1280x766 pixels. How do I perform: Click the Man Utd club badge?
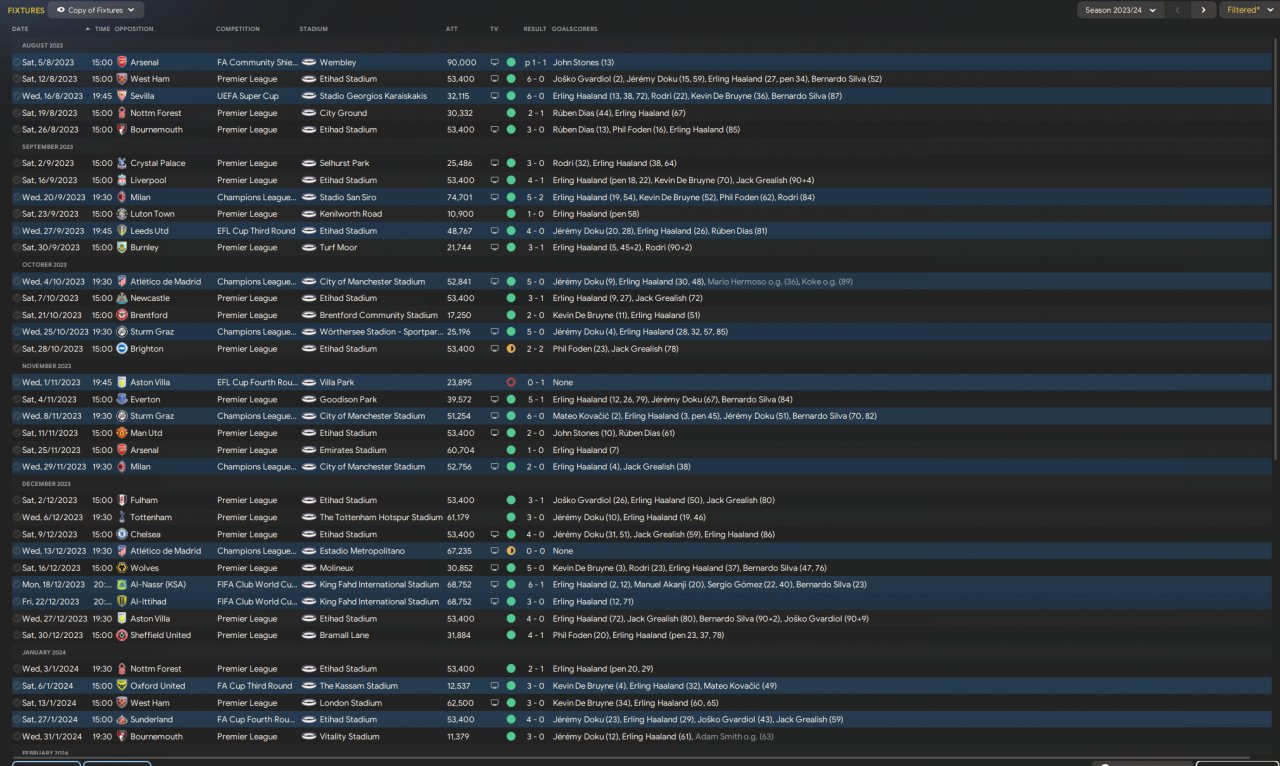tap(122, 433)
